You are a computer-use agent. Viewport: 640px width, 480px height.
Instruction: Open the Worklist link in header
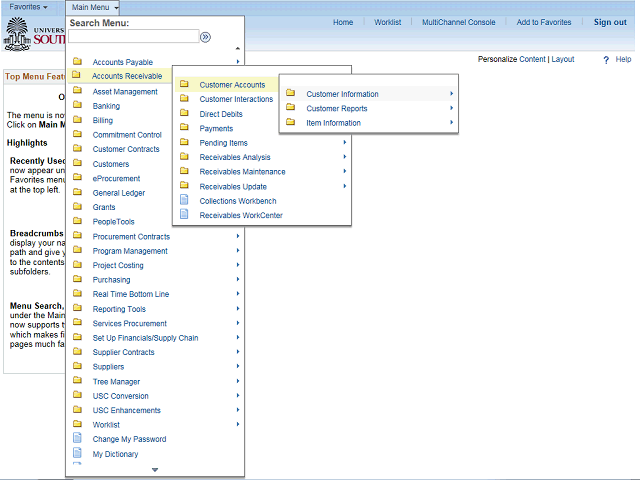point(387,22)
